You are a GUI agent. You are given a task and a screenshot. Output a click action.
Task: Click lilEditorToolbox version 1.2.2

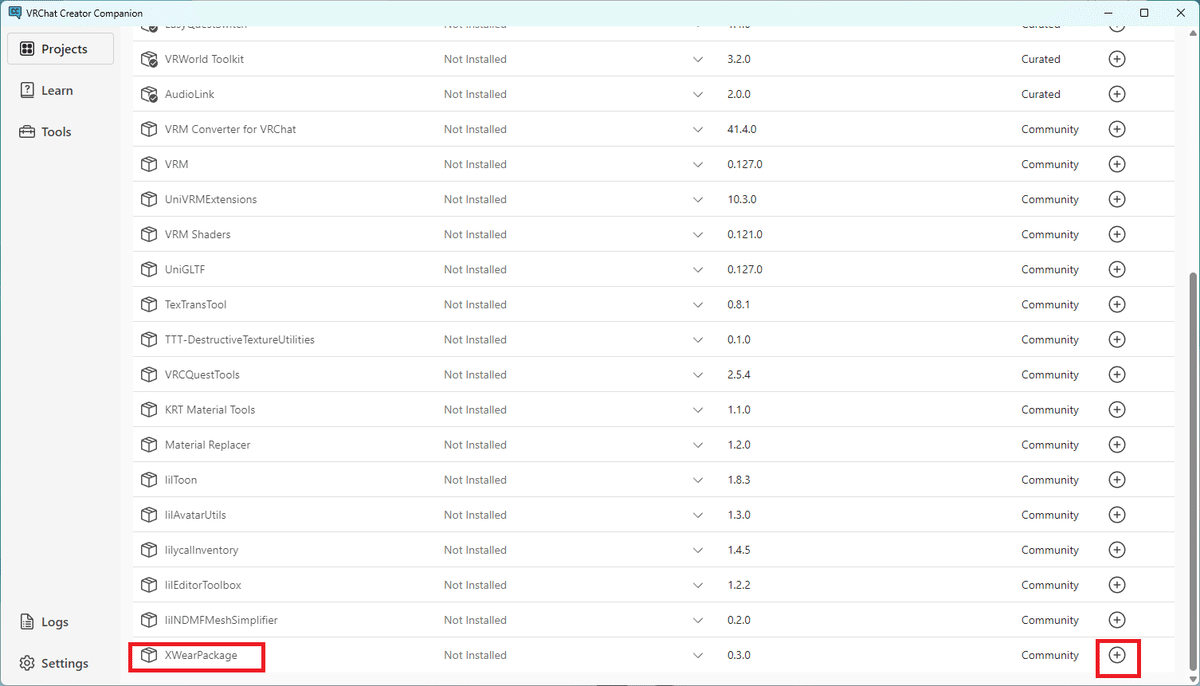(x=739, y=585)
